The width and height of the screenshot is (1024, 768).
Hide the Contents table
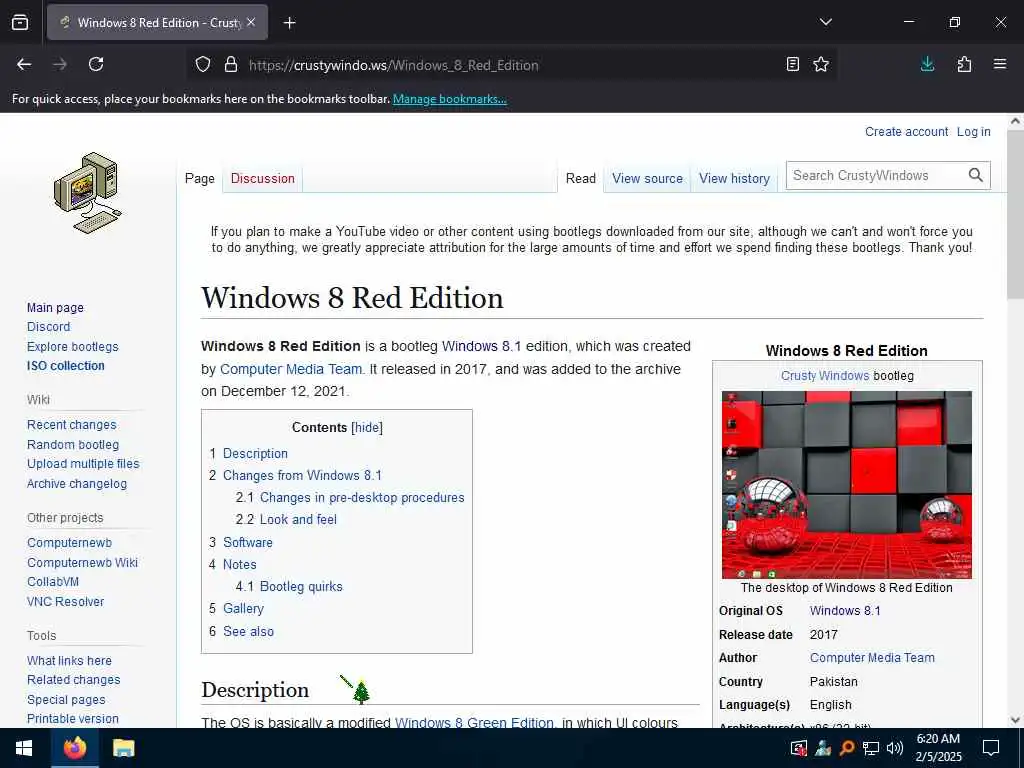367,428
